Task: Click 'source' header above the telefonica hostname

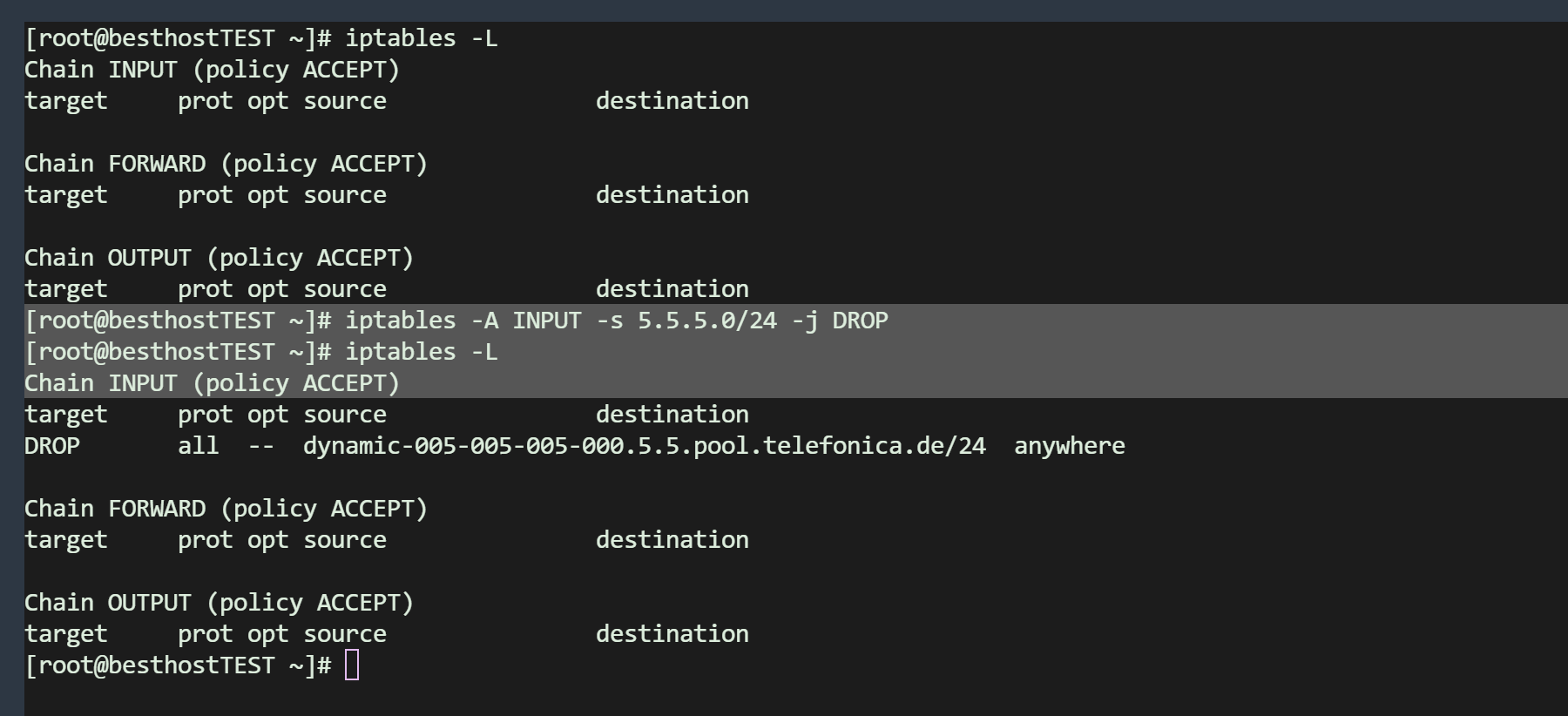Action: 345,415
